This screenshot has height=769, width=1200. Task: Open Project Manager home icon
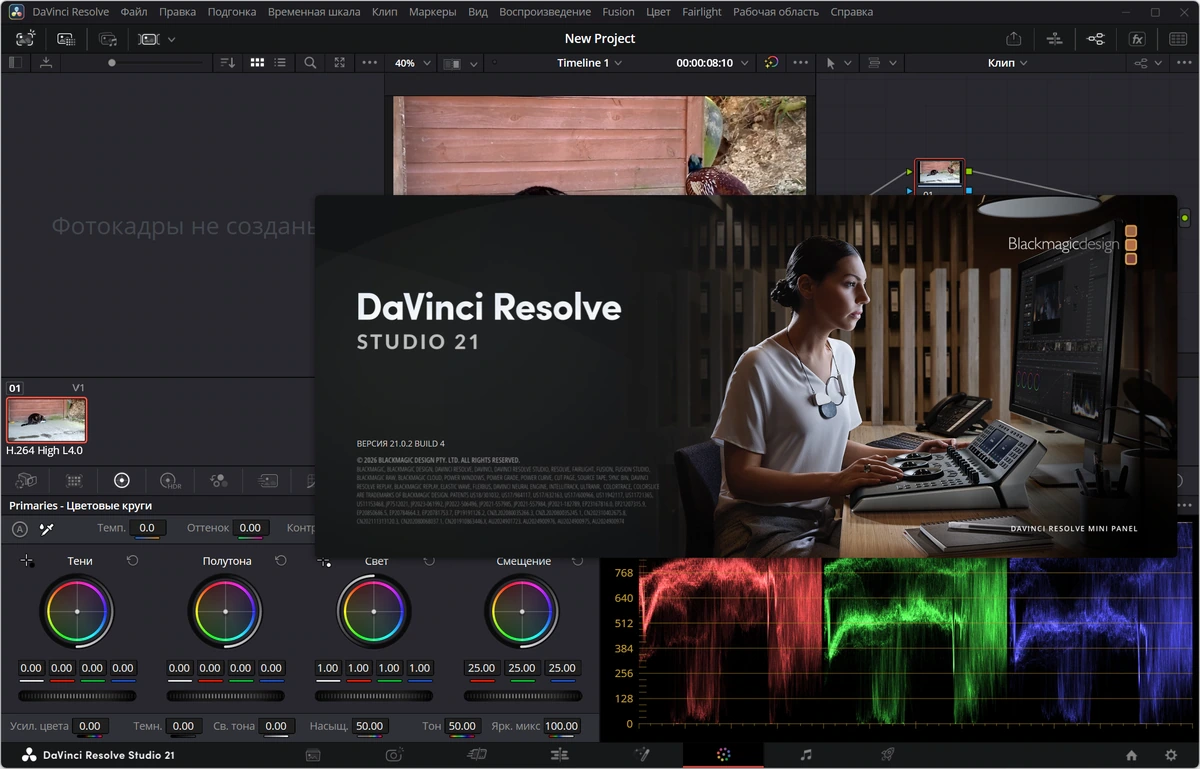(x=1131, y=755)
